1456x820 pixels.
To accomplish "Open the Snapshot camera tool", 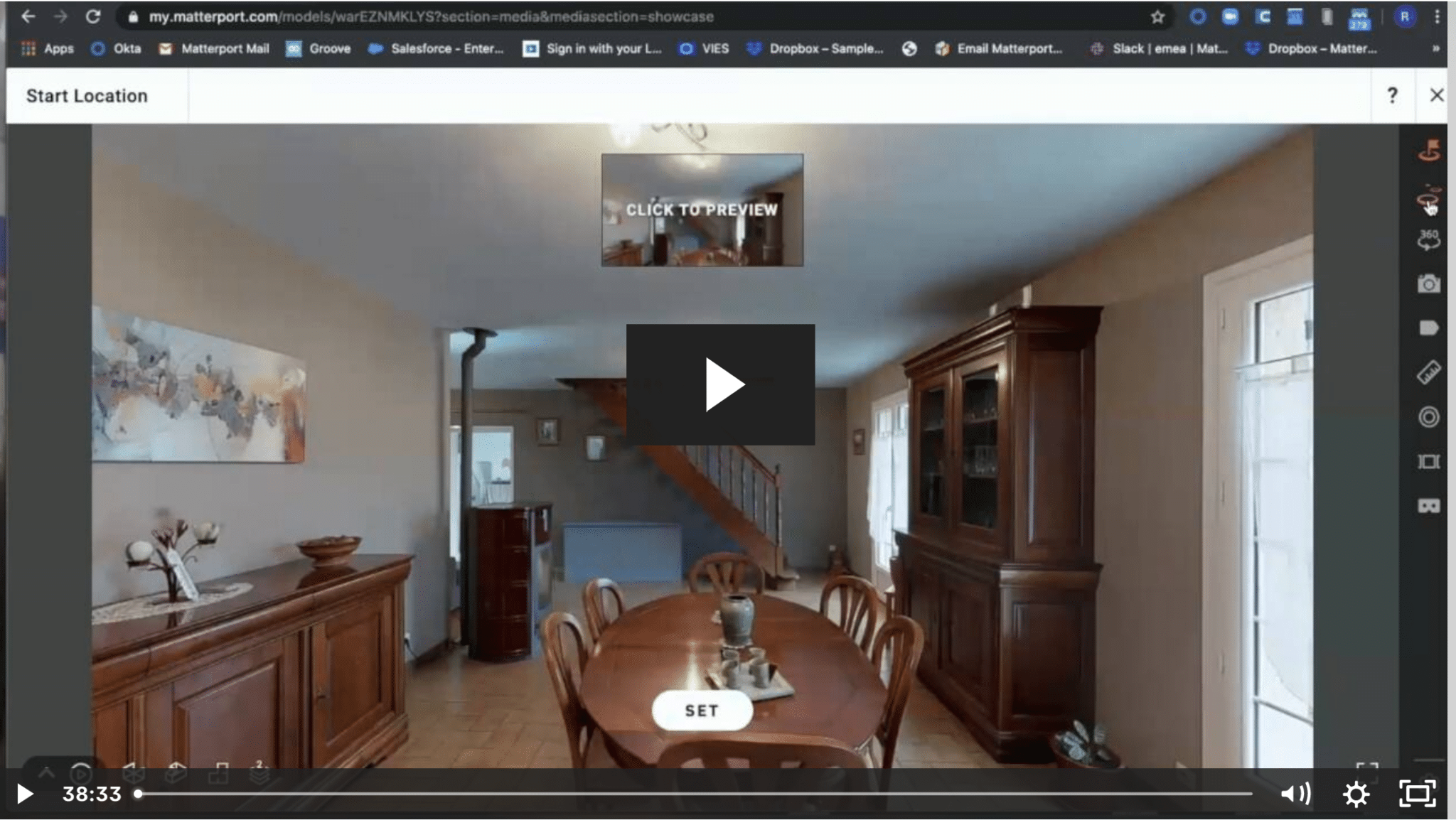I will 1428,284.
